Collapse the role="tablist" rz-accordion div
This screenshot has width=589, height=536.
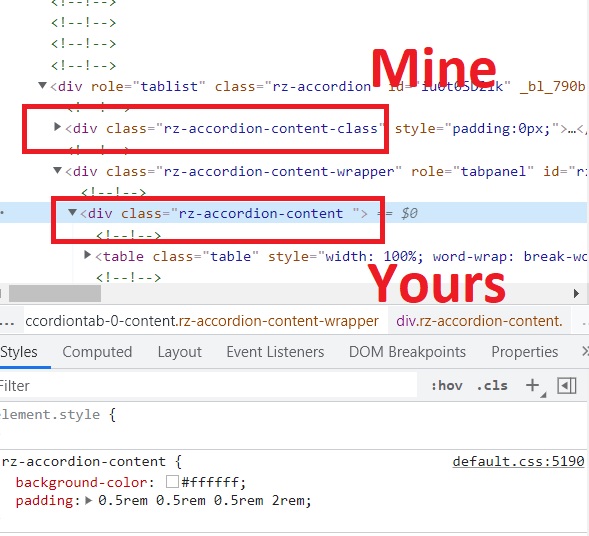click(42, 86)
